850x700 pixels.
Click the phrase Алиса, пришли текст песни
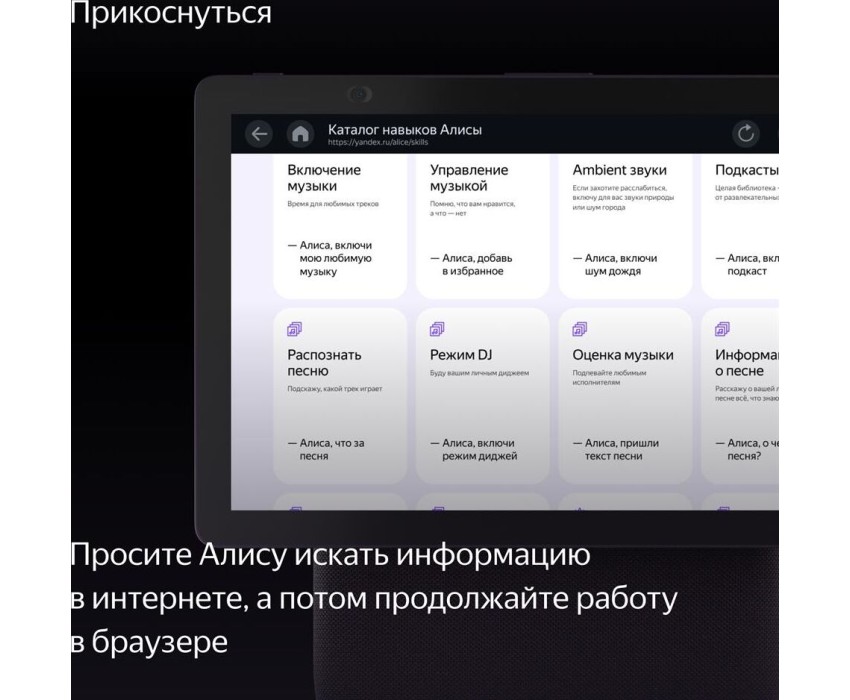click(616, 449)
